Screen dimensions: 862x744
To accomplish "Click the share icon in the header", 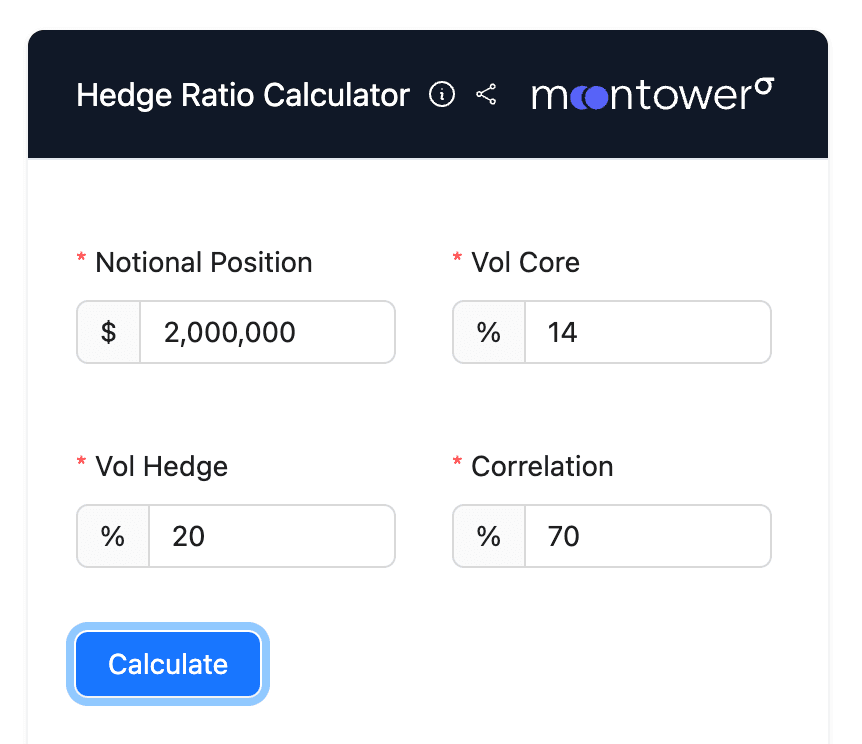I will point(488,95).
